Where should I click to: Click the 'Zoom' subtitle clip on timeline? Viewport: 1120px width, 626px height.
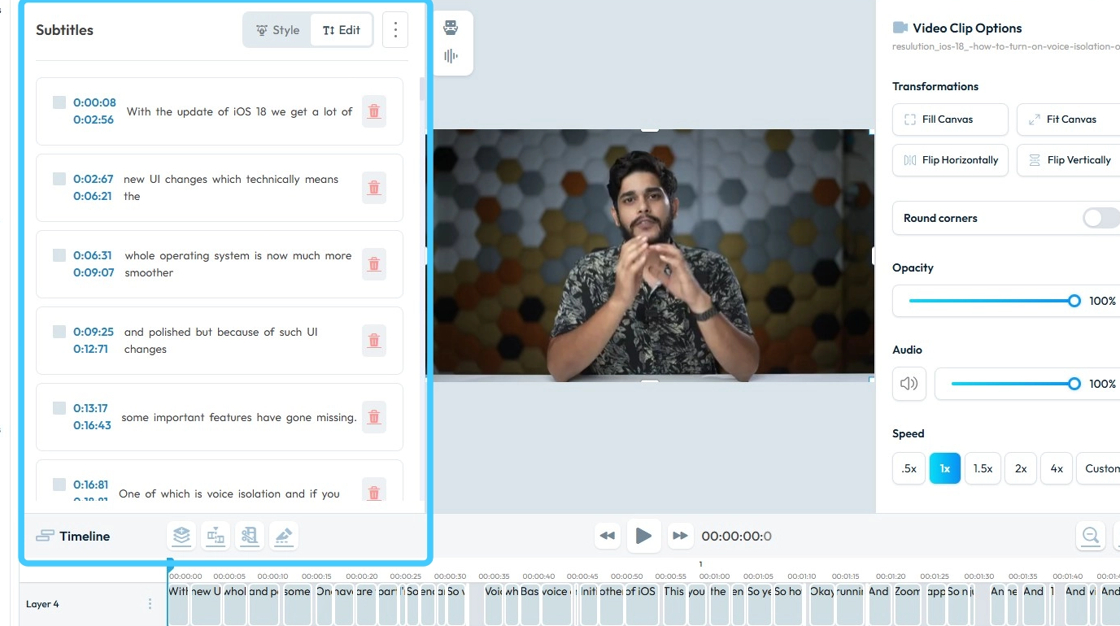tap(907, 604)
